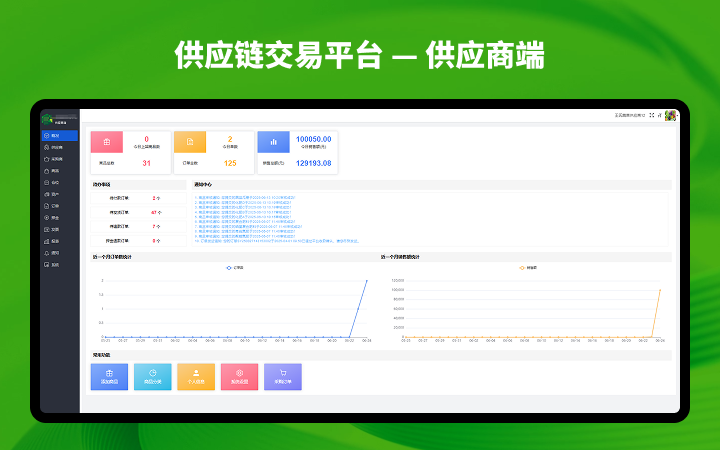
Task: Open the last sidebar menu item
Action: (x=59, y=265)
